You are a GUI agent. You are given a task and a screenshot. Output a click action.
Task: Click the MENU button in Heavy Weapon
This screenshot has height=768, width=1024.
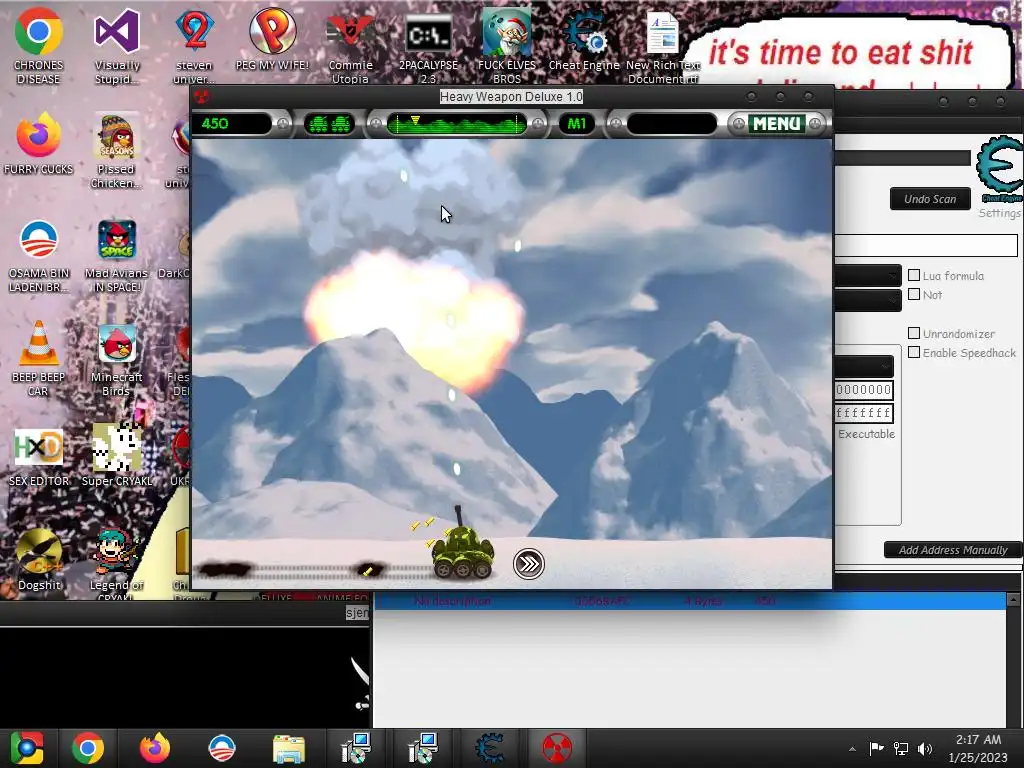[776, 123]
